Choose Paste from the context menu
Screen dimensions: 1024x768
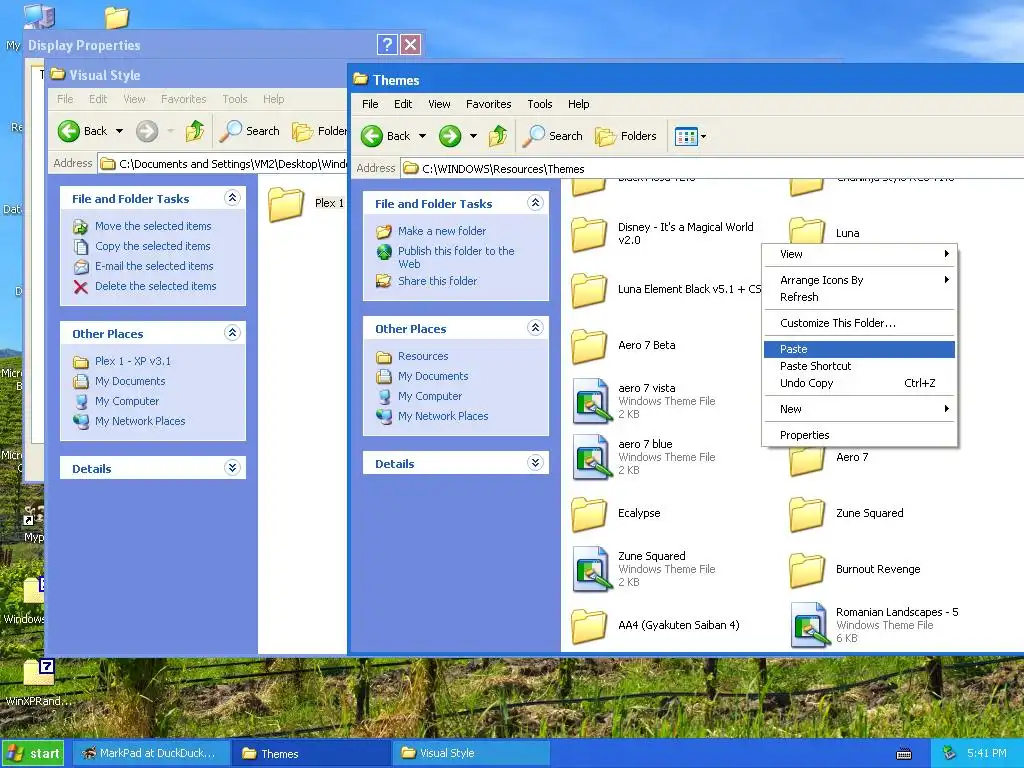[x=859, y=349]
